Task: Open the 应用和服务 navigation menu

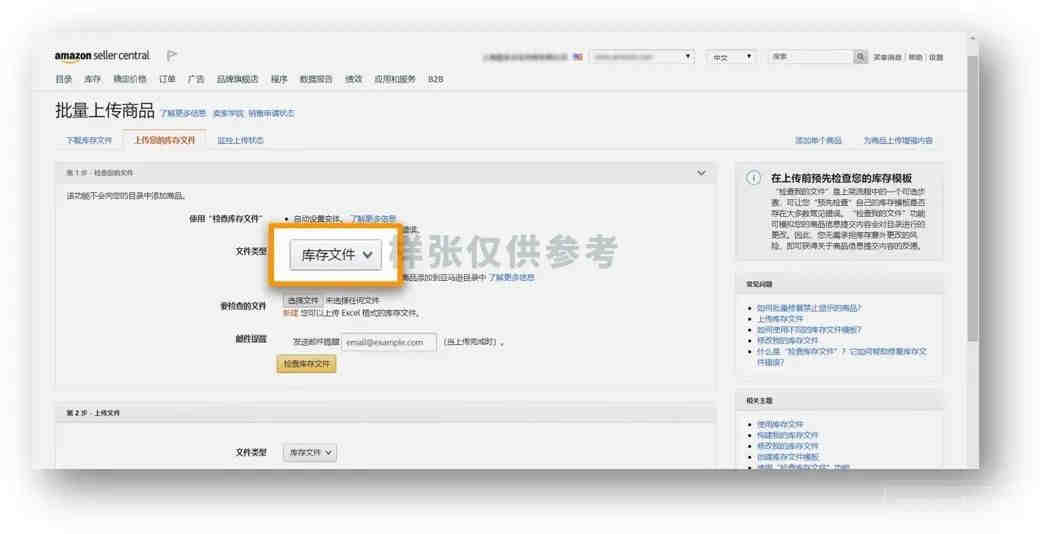Action: click(x=395, y=79)
